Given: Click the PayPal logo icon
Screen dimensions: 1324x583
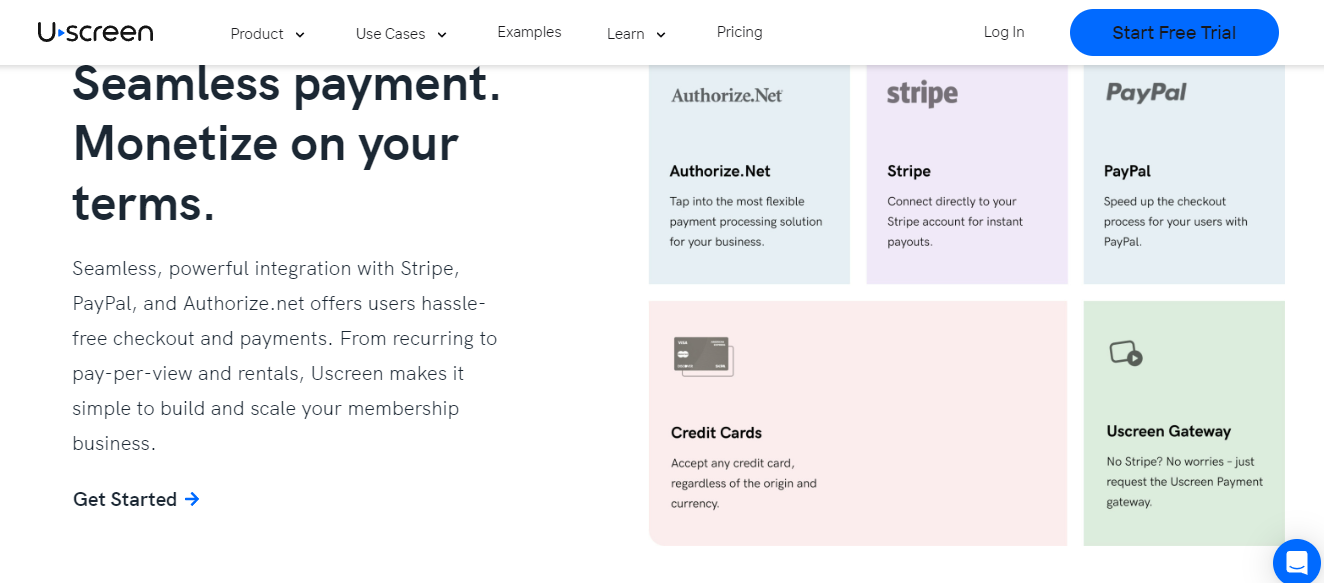Looking at the screenshot, I should [1145, 92].
